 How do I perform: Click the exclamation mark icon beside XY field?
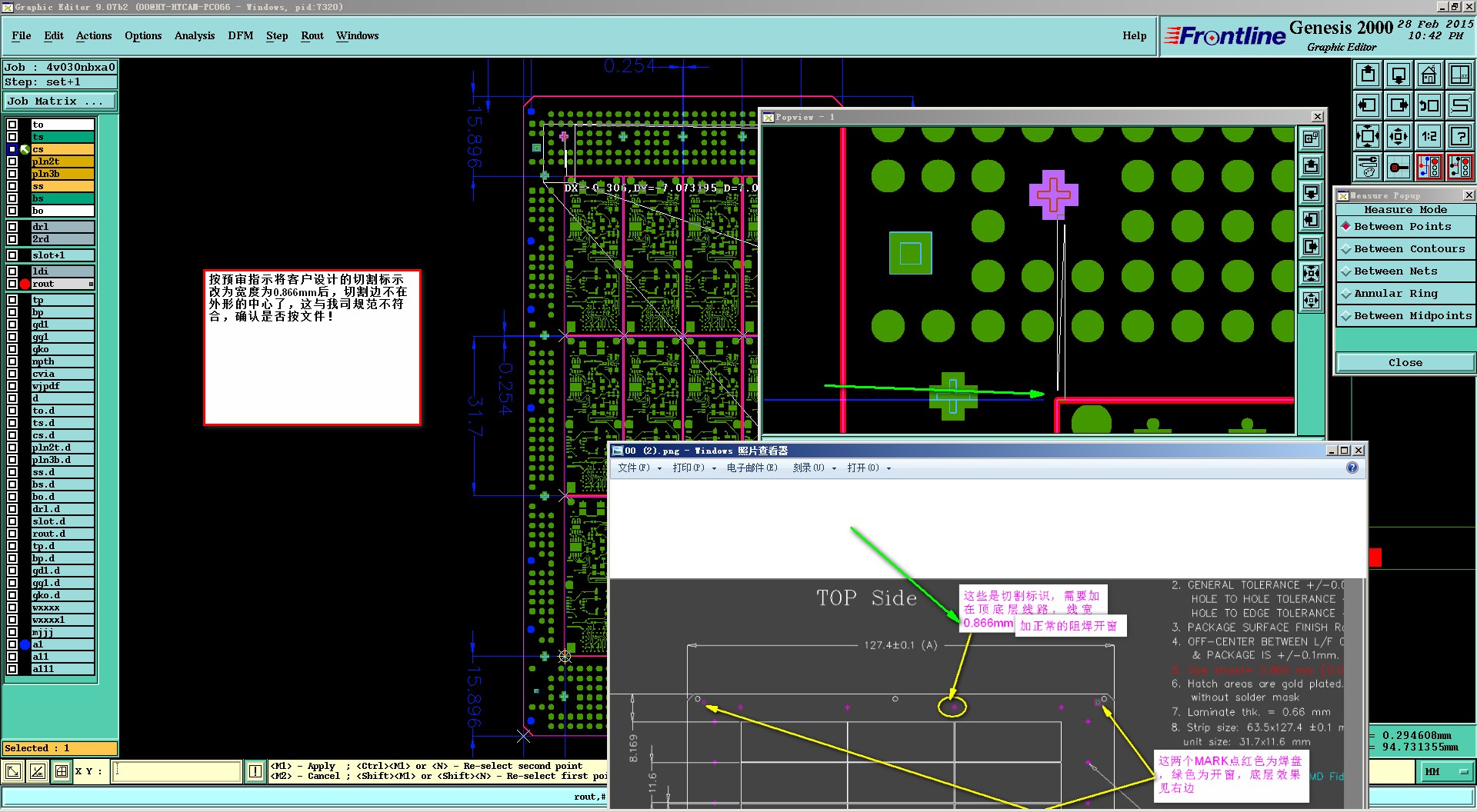coord(255,771)
